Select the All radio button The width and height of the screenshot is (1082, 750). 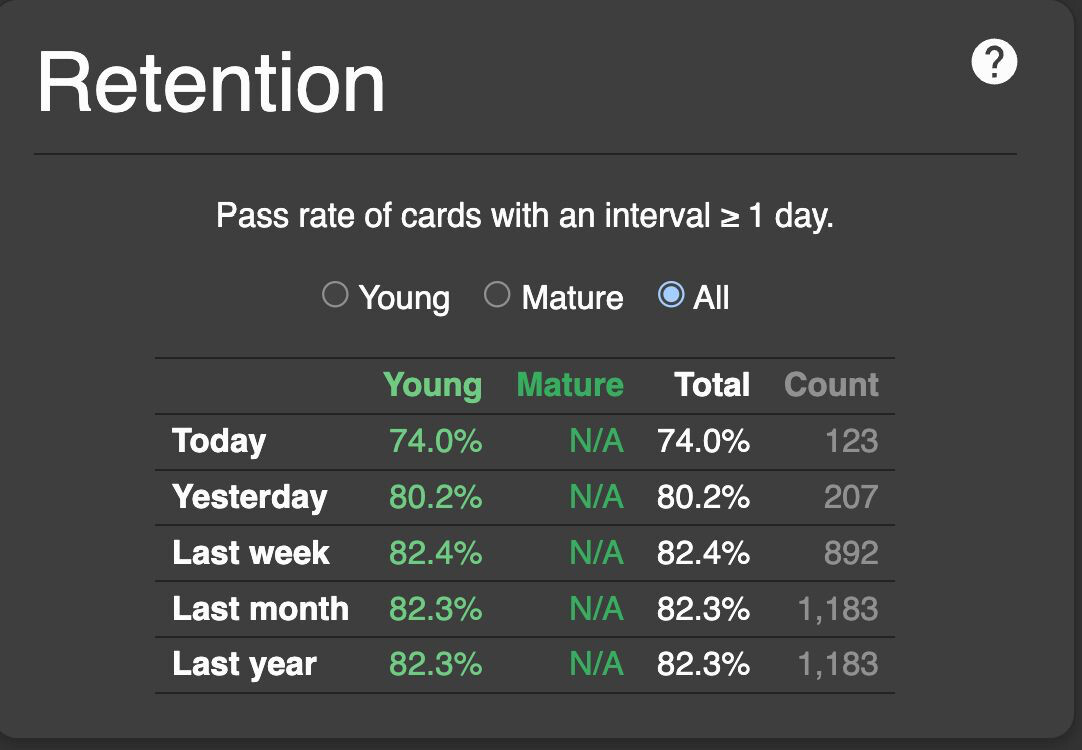pyautogui.click(x=670, y=295)
